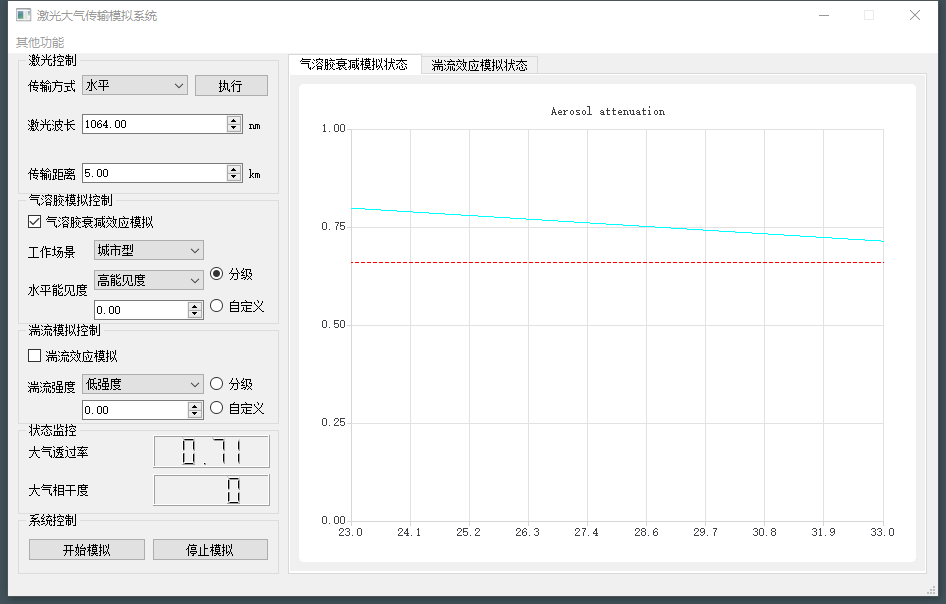Image resolution: width=946 pixels, height=604 pixels.
Task: Decrease 激光波长 with down arrow
Action: pos(234,129)
